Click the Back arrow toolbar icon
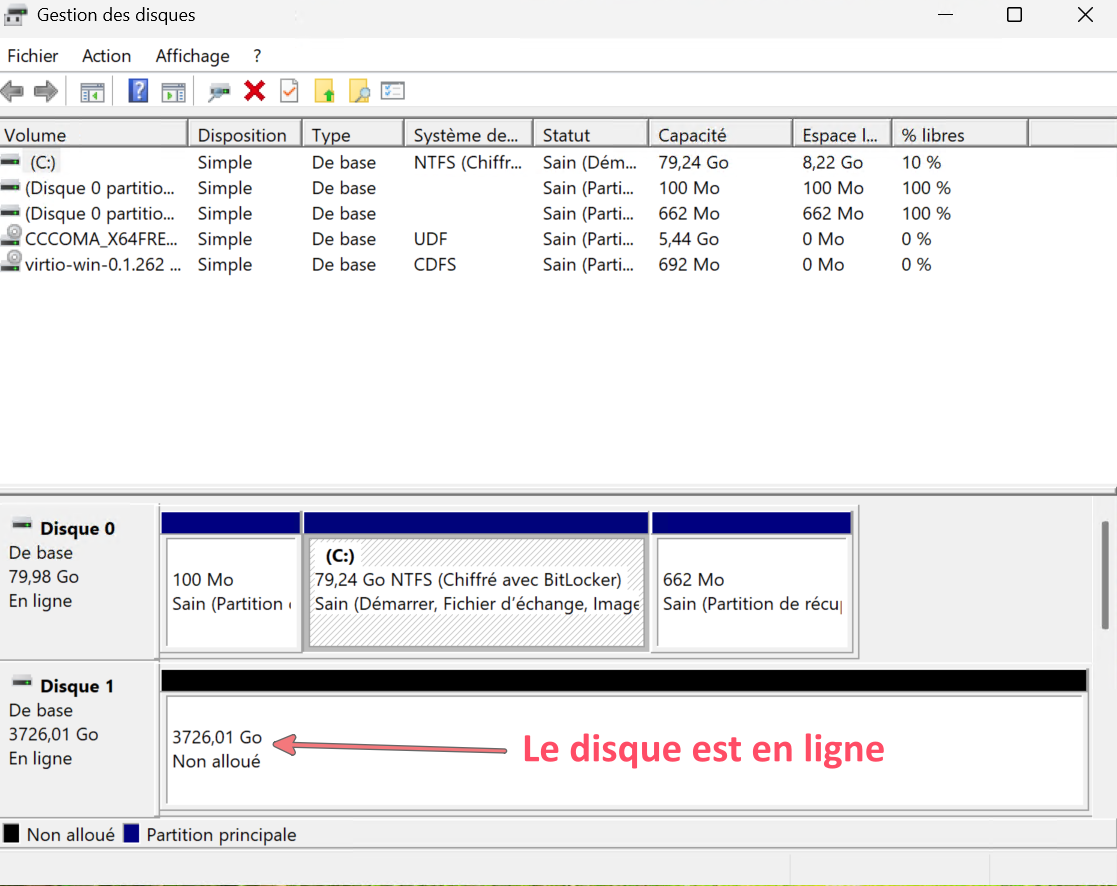This screenshot has height=886, width=1117. click(x=13, y=92)
